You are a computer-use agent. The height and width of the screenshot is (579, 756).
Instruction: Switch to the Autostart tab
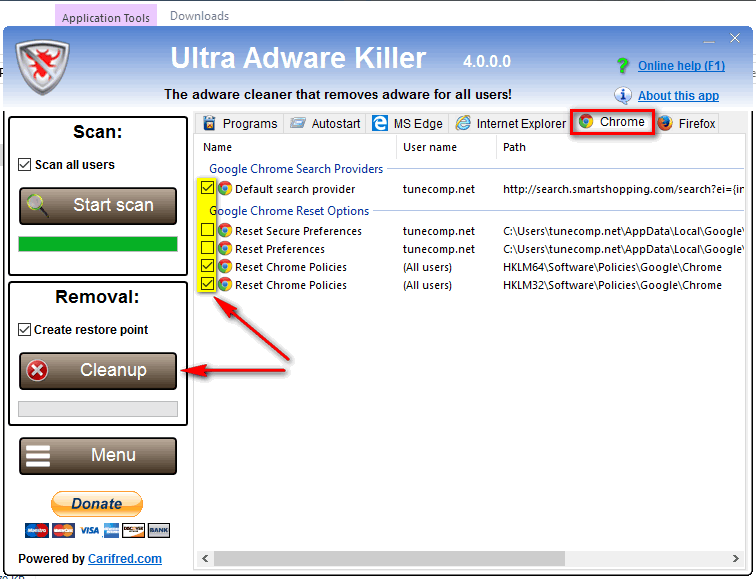click(324, 123)
